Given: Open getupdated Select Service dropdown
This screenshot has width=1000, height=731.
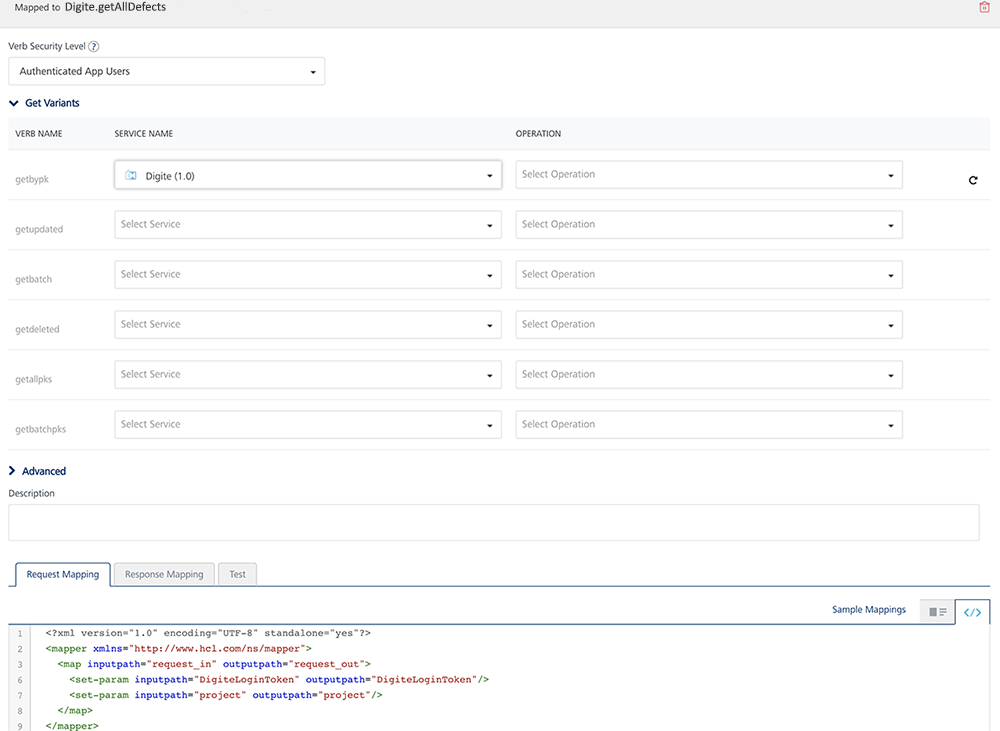Looking at the screenshot, I should [x=308, y=225].
